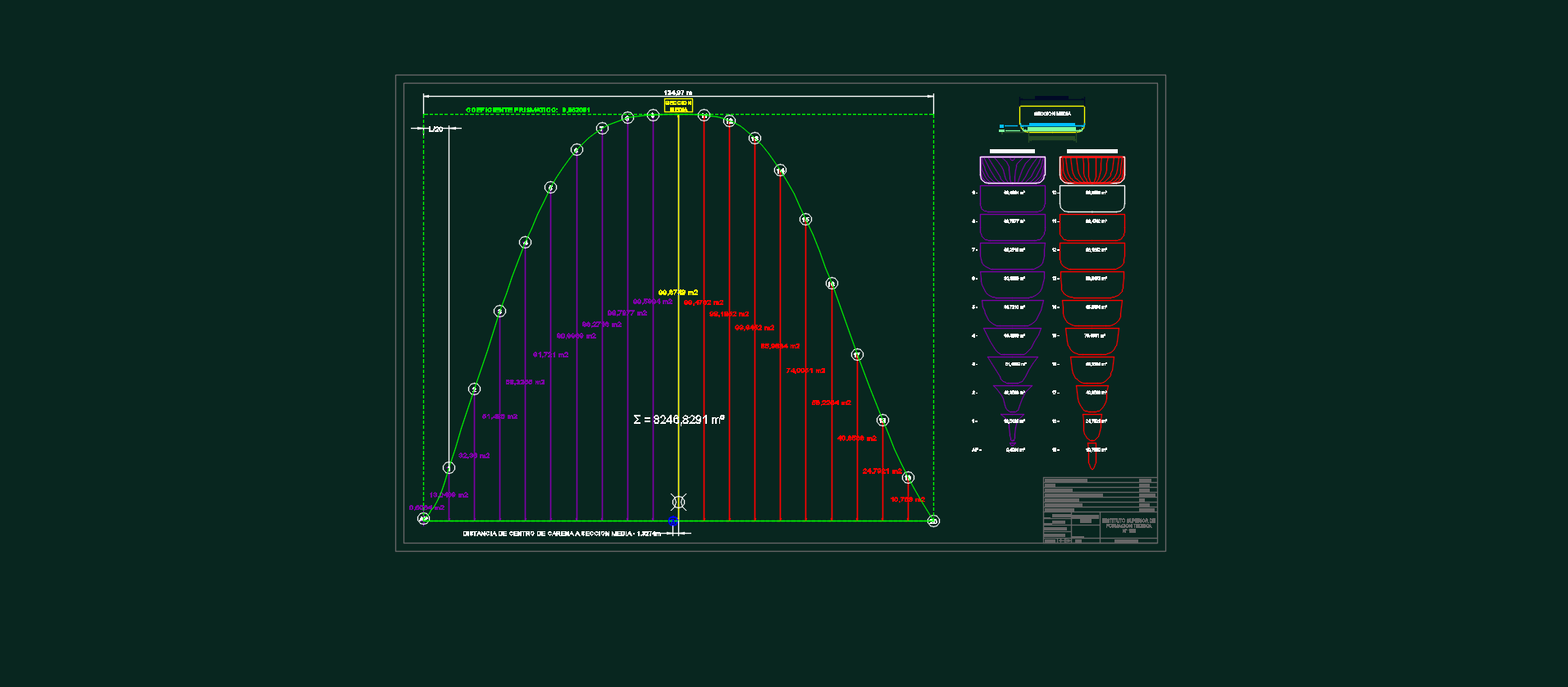Image resolution: width=1568 pixels, height=687 pixels.
Task: Select station marker 1 on the curve
Action: (449, 467)
